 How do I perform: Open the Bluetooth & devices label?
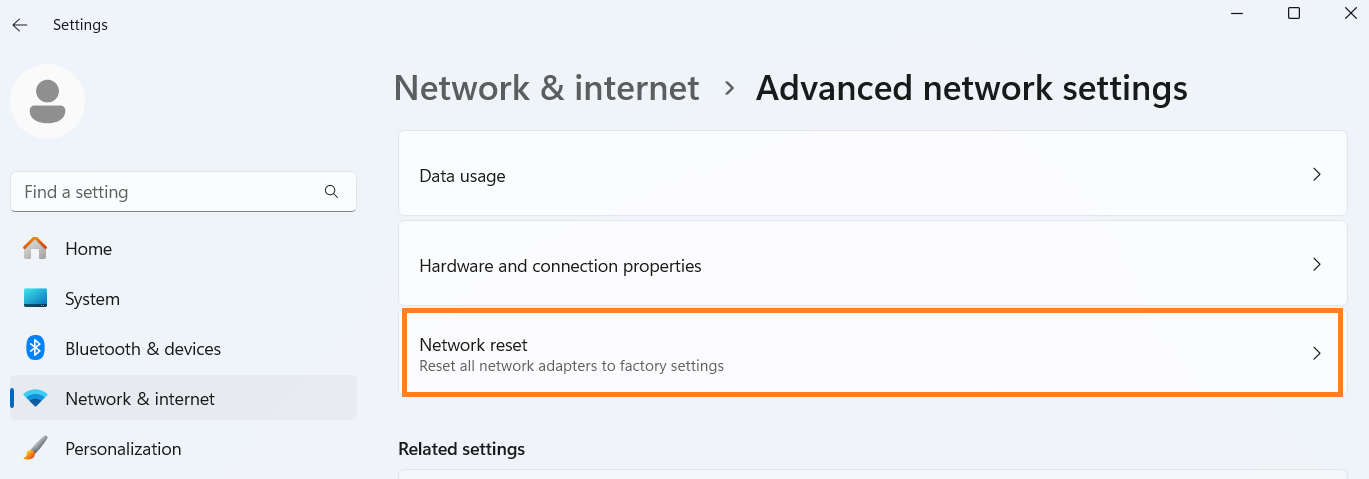pyautogui.click(x=143, y=349)
